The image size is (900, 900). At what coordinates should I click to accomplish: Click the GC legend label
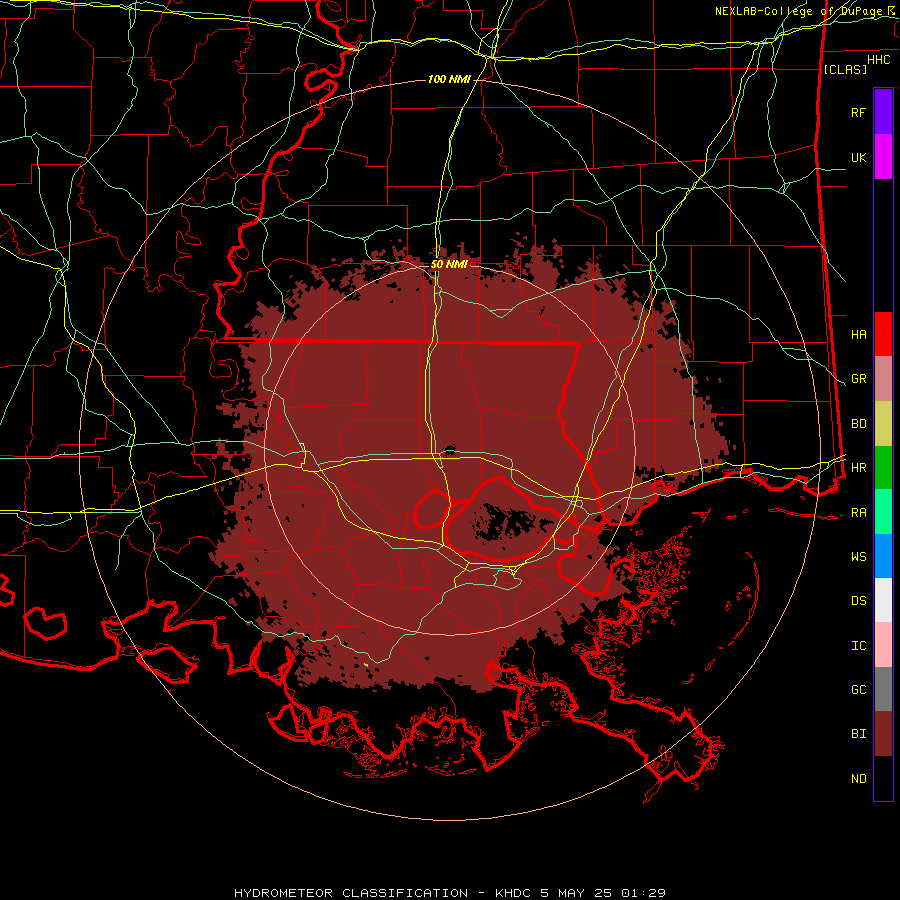pos(858,689)
